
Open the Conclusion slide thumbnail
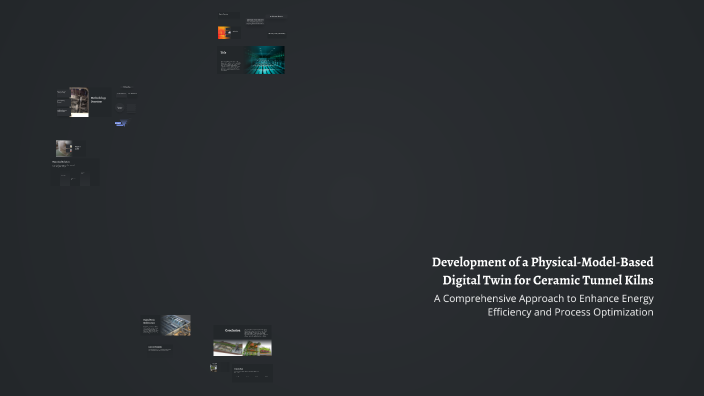(x=242, y=341)
